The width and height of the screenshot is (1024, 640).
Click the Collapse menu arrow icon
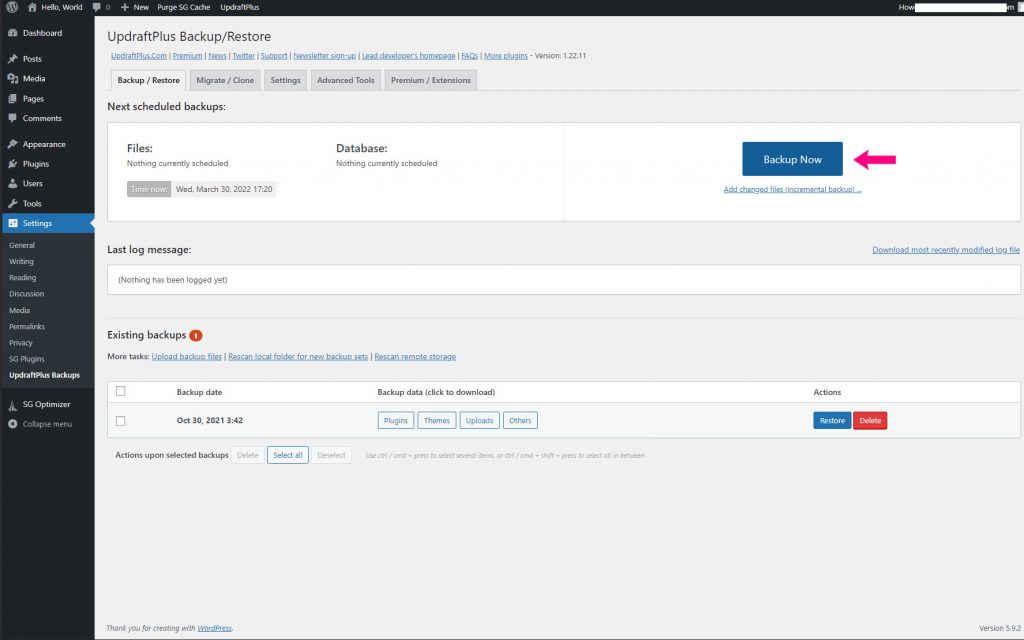[12, 424]
